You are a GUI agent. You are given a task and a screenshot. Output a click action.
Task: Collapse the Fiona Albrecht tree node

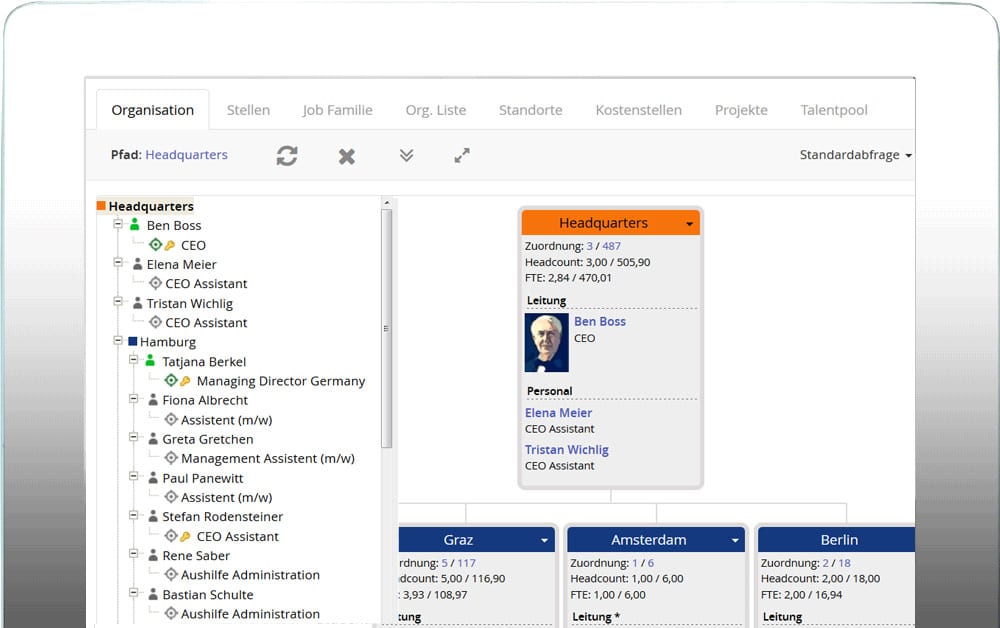click(x=133, y=398)
